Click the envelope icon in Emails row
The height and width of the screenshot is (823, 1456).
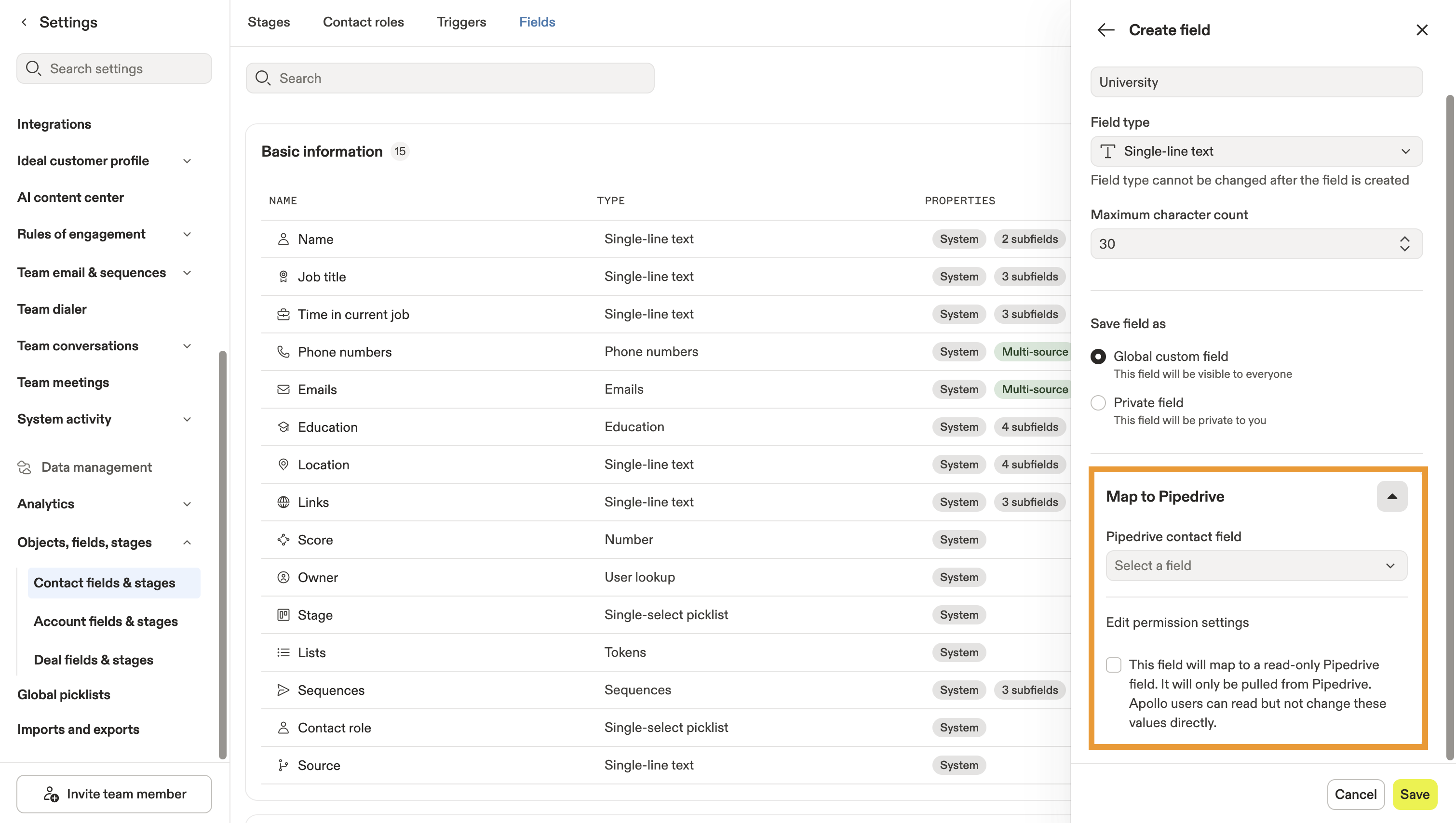point(283,389)
